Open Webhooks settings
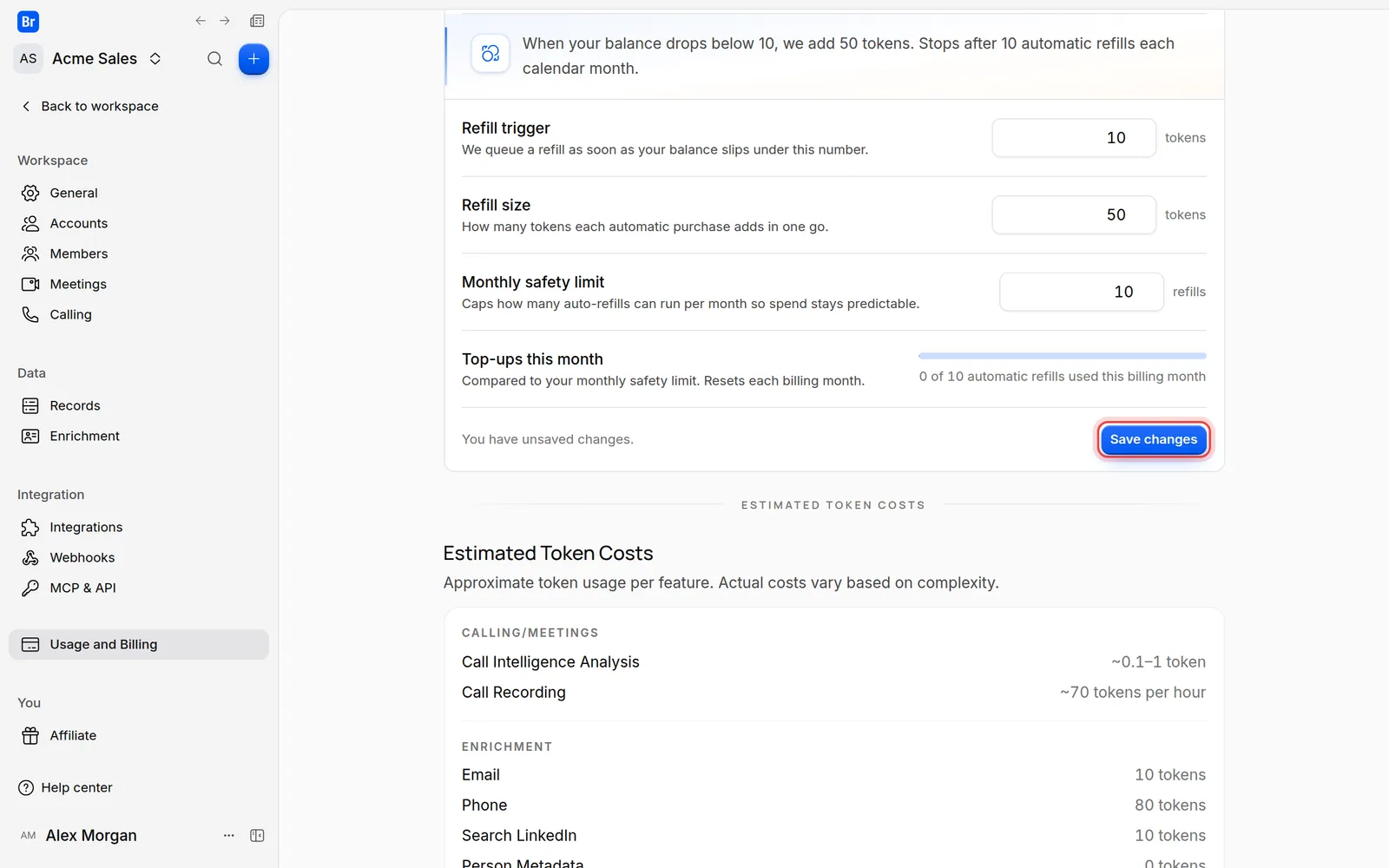Image resolution: width=1389 pixels, height=868 pixels. point(139,557)
